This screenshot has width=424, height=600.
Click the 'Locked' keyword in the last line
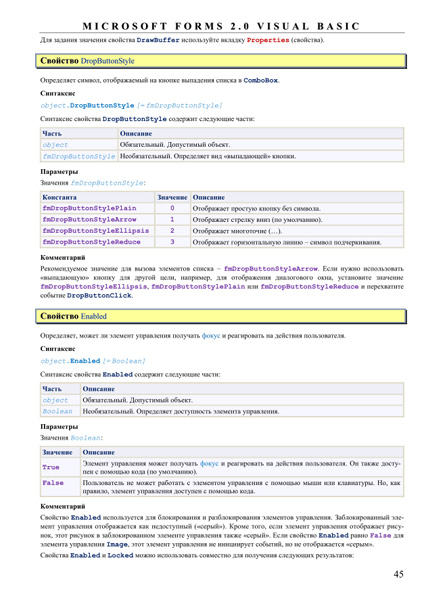[x=120, y=555]
